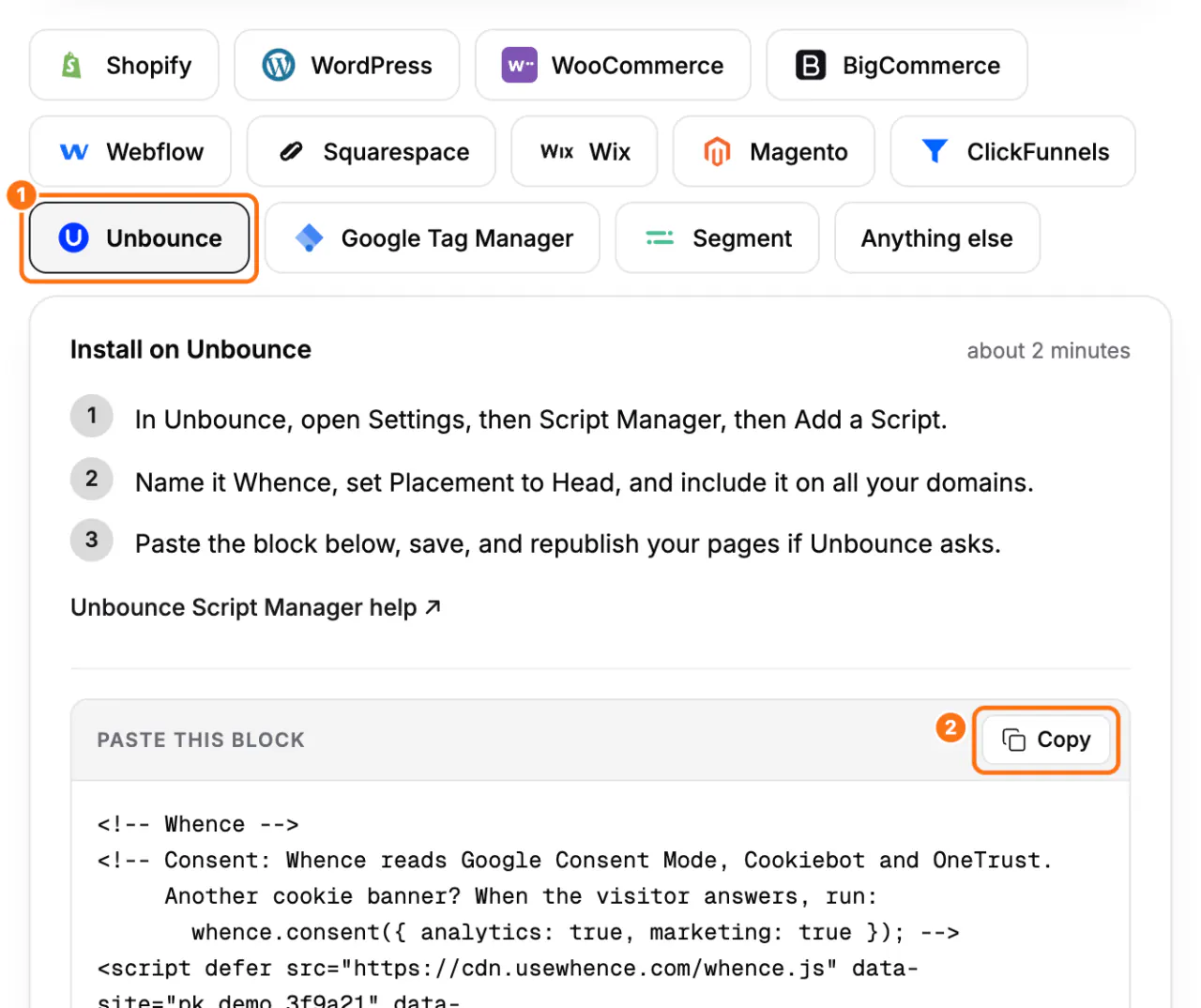
Task: Click the copy icon in code block header
Action: tap(1014, 740)
